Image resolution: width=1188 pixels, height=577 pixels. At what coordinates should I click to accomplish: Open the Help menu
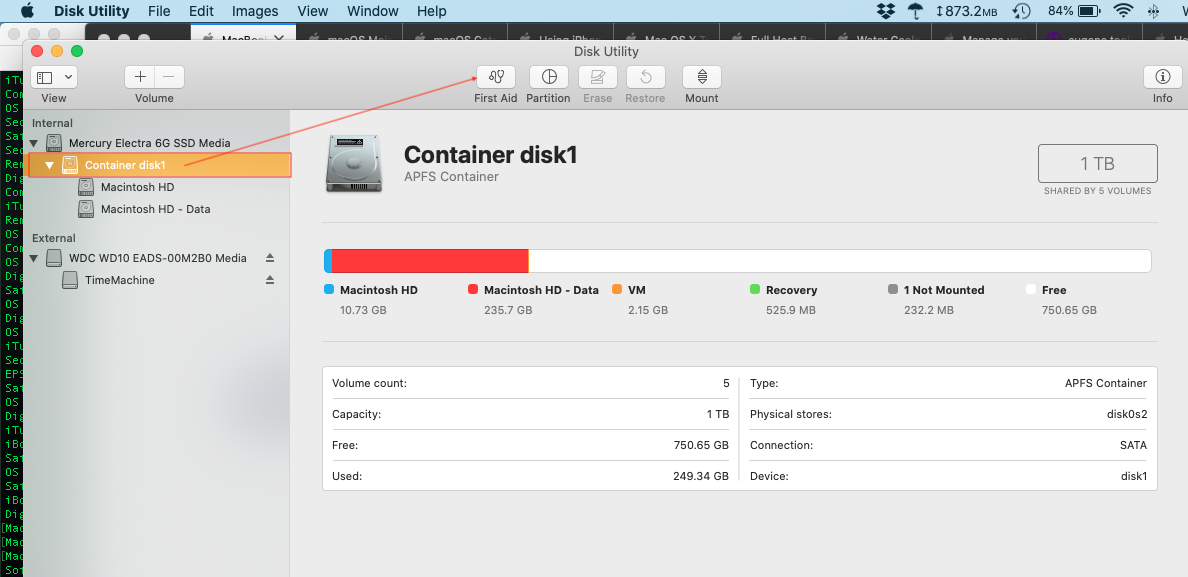point(432,11)
